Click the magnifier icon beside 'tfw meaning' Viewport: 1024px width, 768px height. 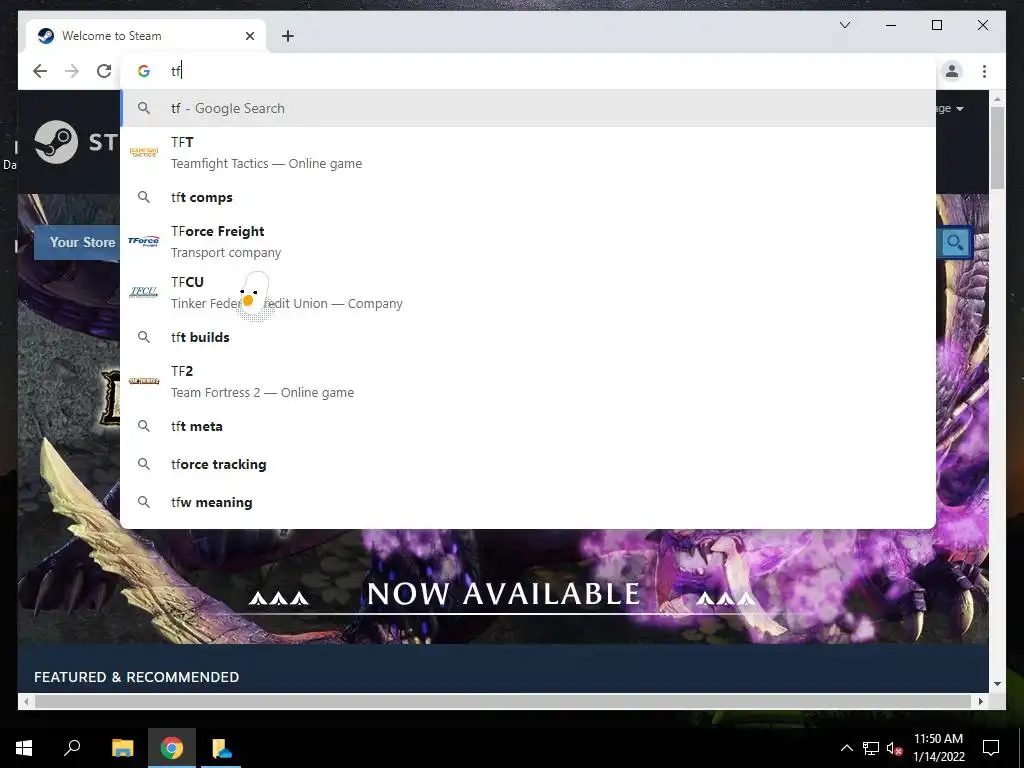144,502
